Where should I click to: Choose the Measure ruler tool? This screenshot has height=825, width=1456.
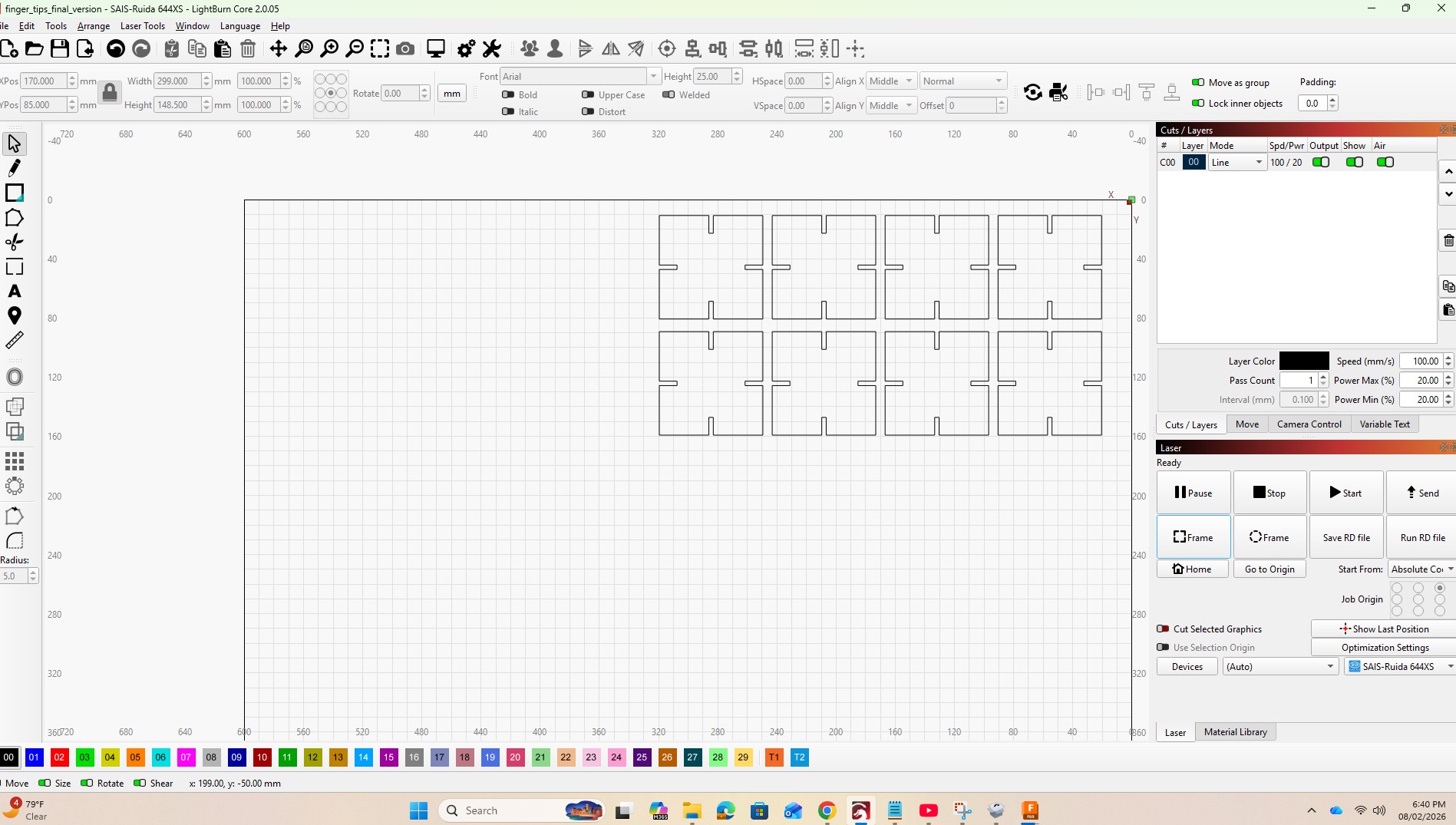pyautogui.click(x=15, y=340)
